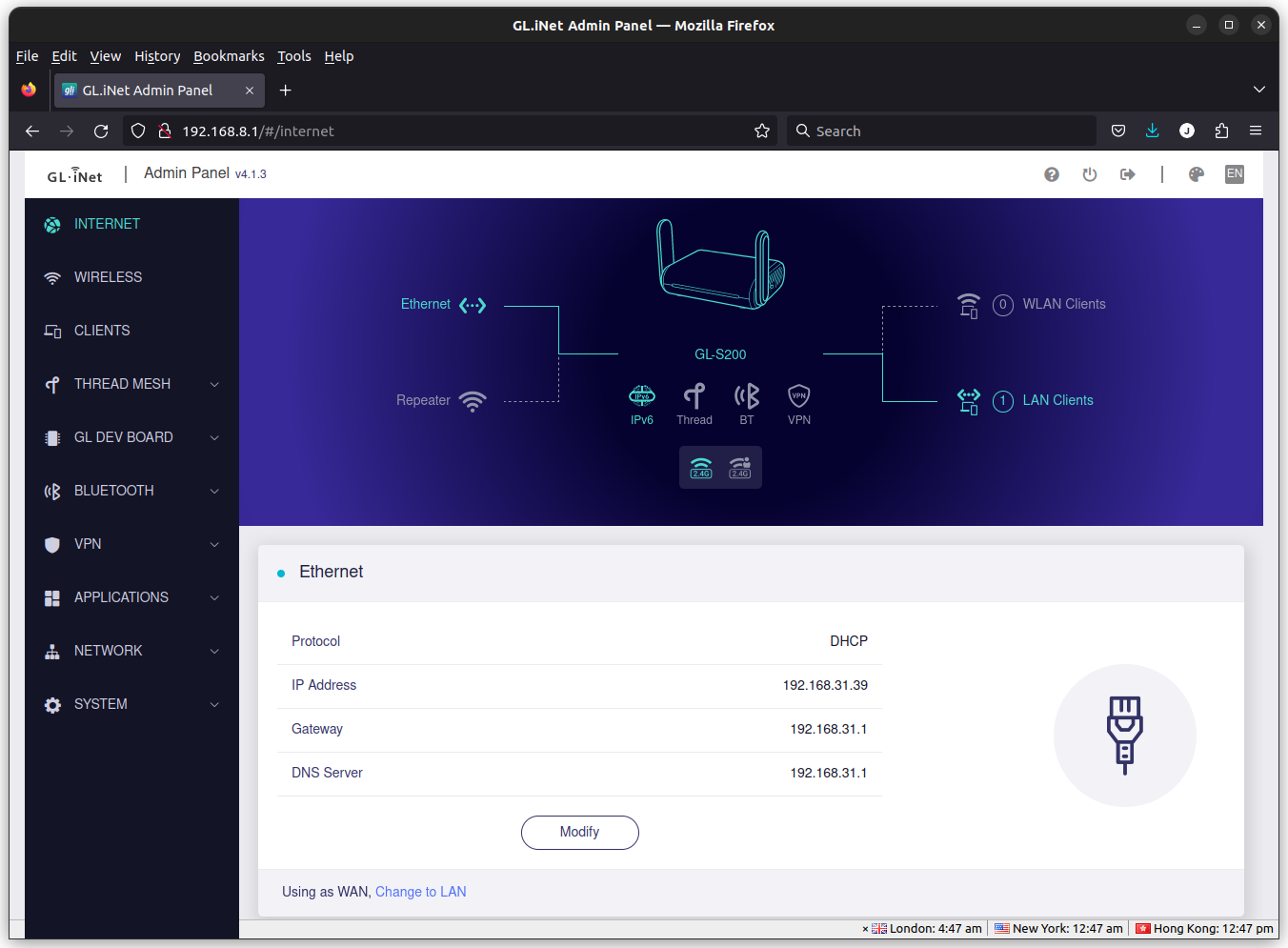
Task: Click the first 2.4G wifi band icon
Action: tap(701, 468)
